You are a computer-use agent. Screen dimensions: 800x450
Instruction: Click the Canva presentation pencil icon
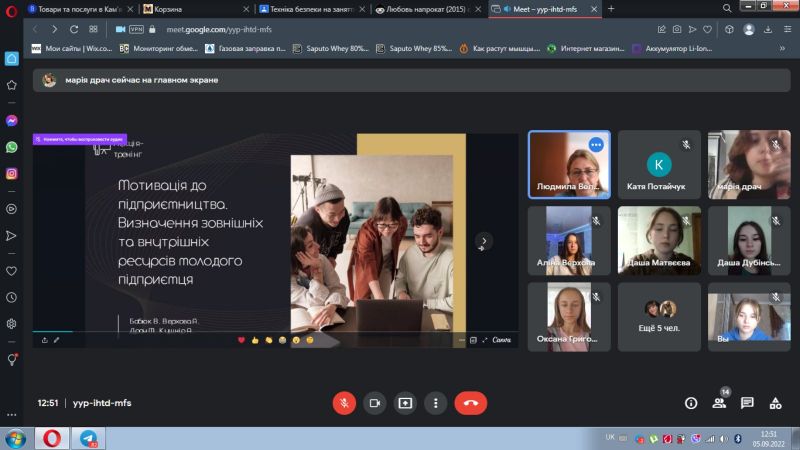click(x=57, y=340)
